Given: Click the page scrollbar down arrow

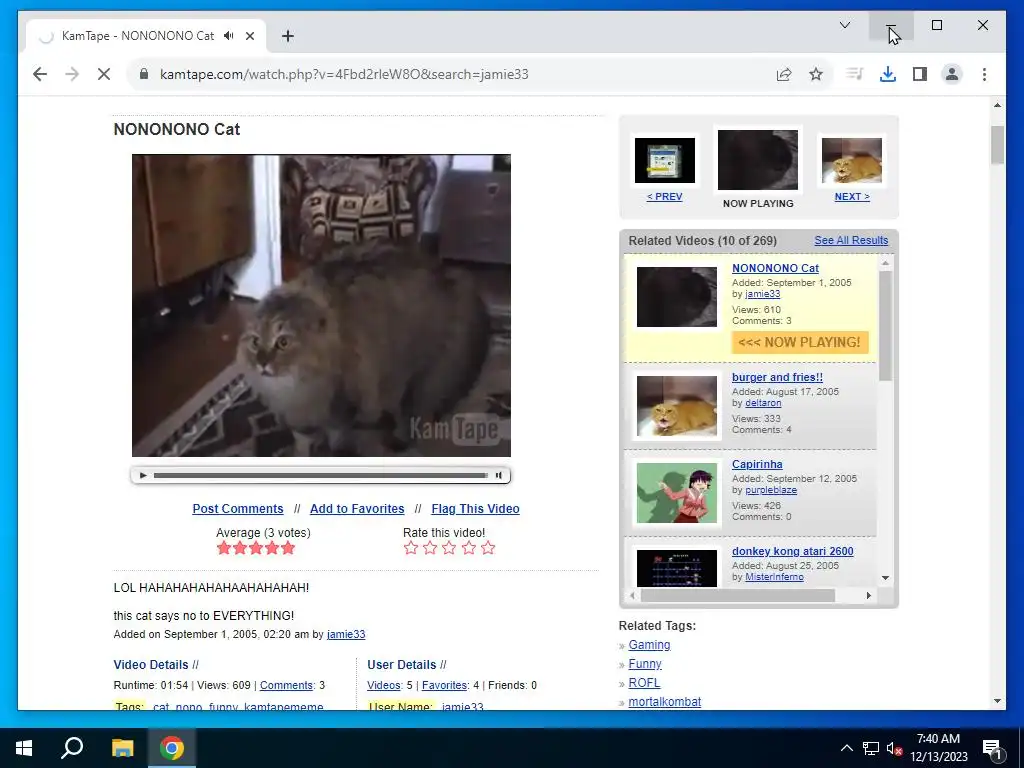Looking at the screenshot, I should (x=997, y=701).
